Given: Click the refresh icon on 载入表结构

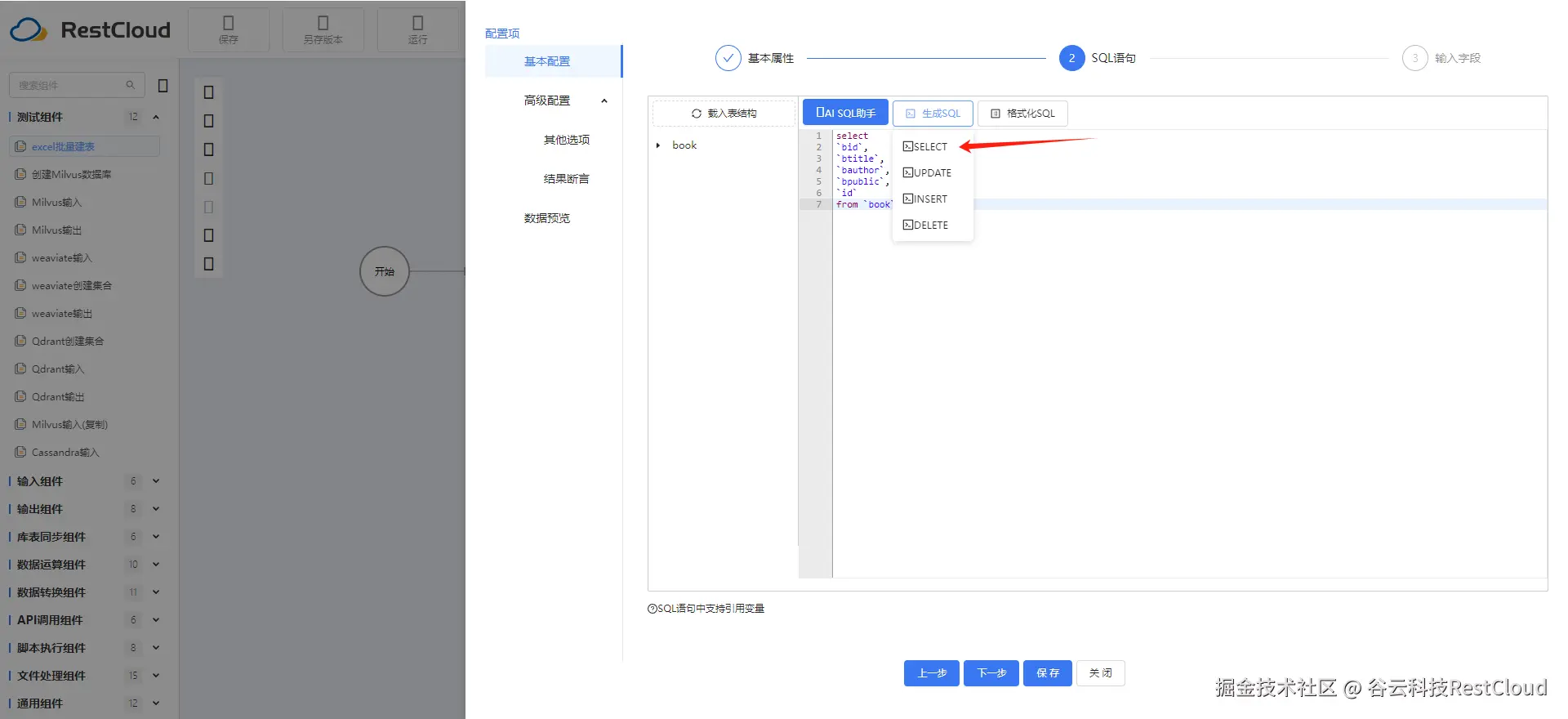Looking at the screenshot, I should (697, 114).
